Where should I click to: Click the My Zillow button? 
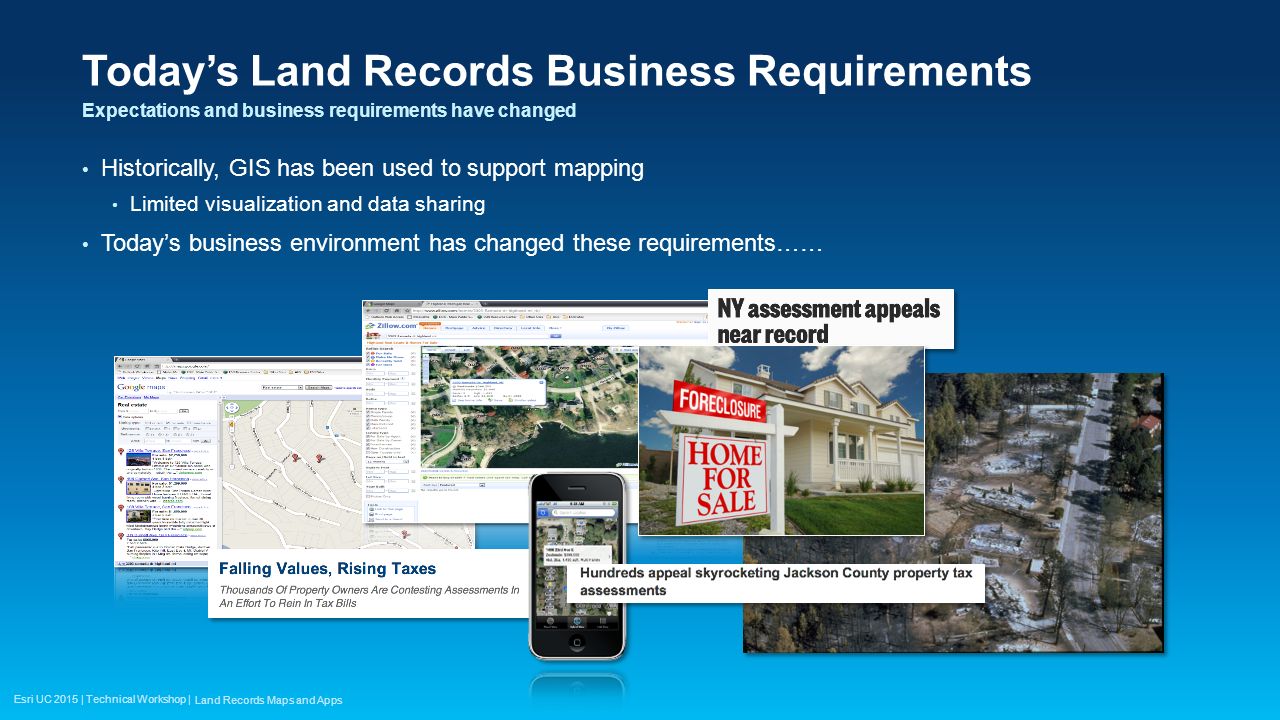[x=614, y=327]
